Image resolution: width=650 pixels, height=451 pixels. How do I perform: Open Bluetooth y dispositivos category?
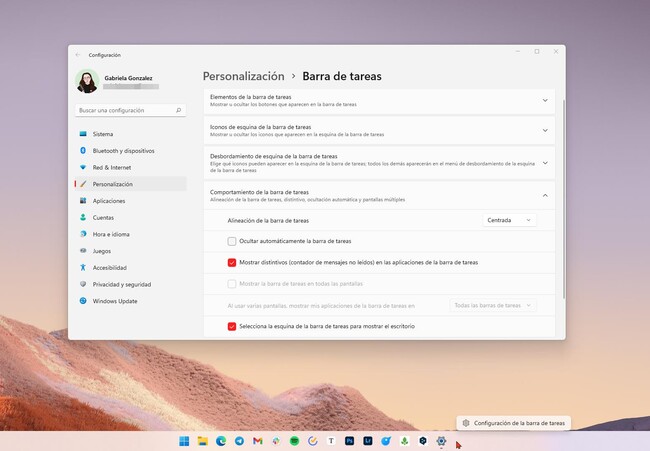(131, 151)
